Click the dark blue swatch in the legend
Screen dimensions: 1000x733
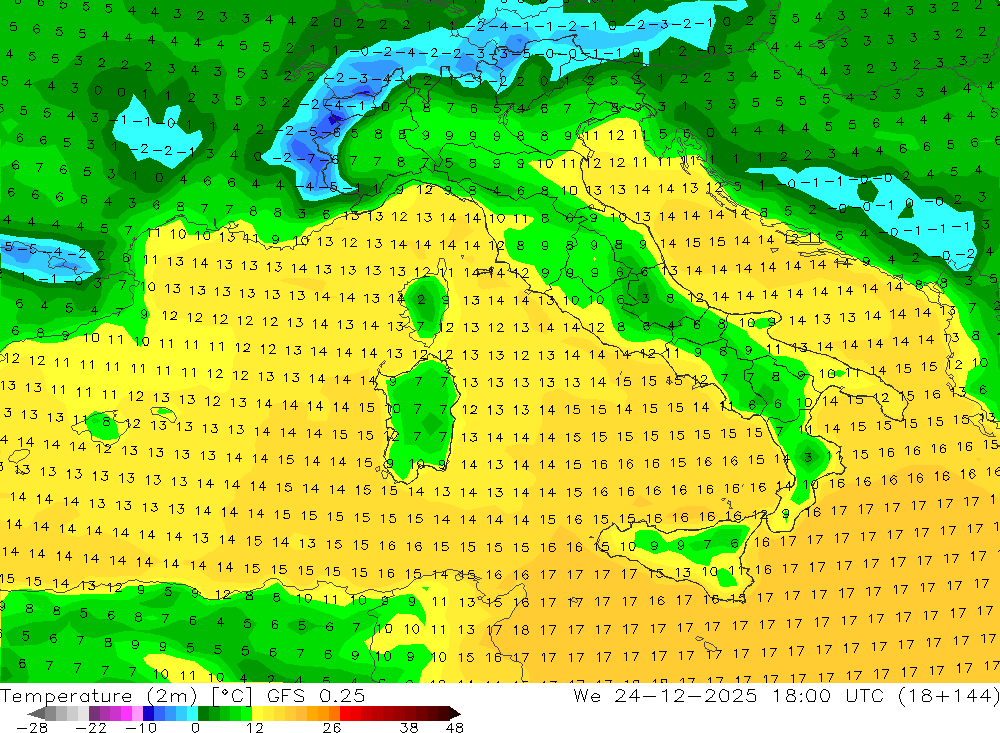[148, 713]
